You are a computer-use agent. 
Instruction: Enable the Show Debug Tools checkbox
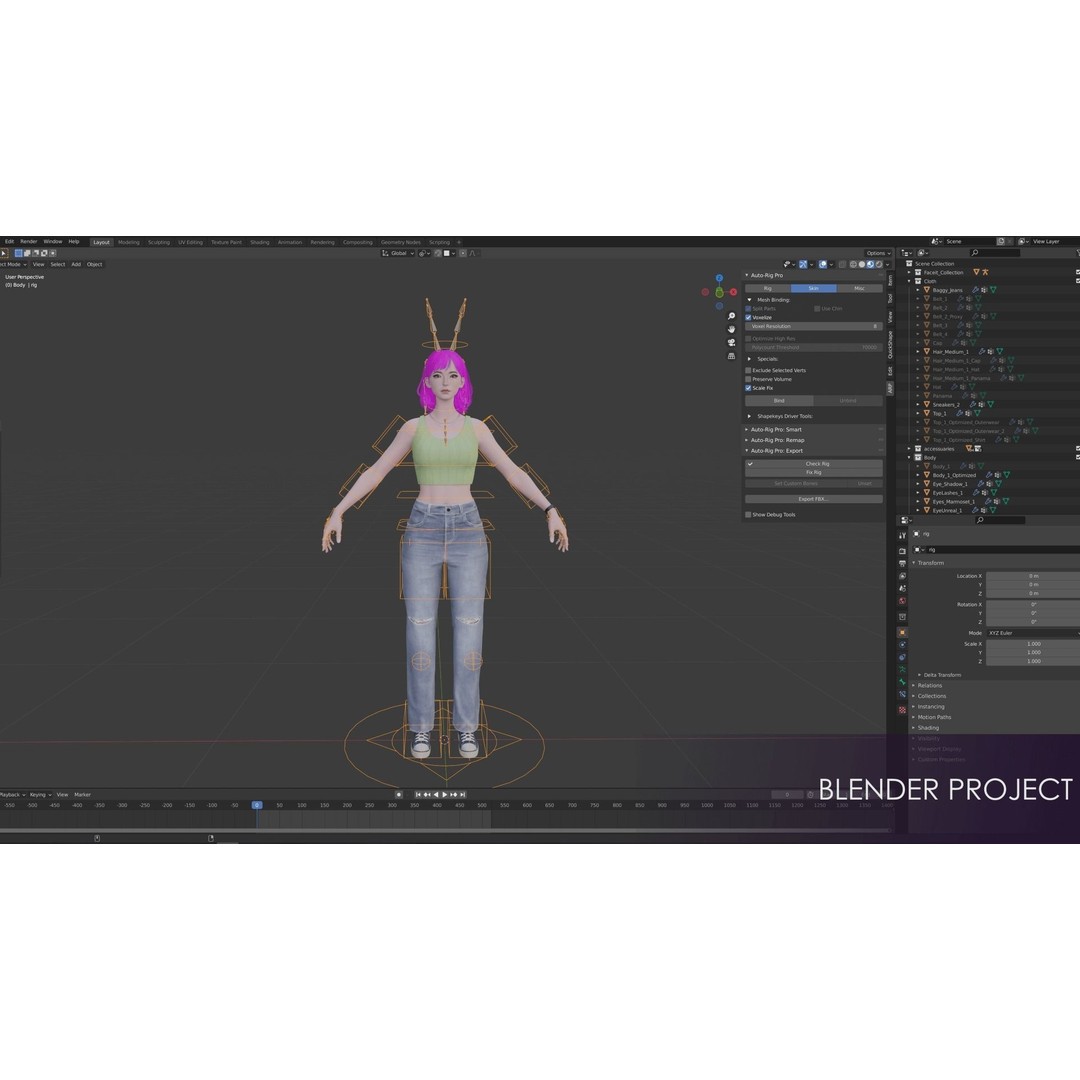[x=748, y=515]
